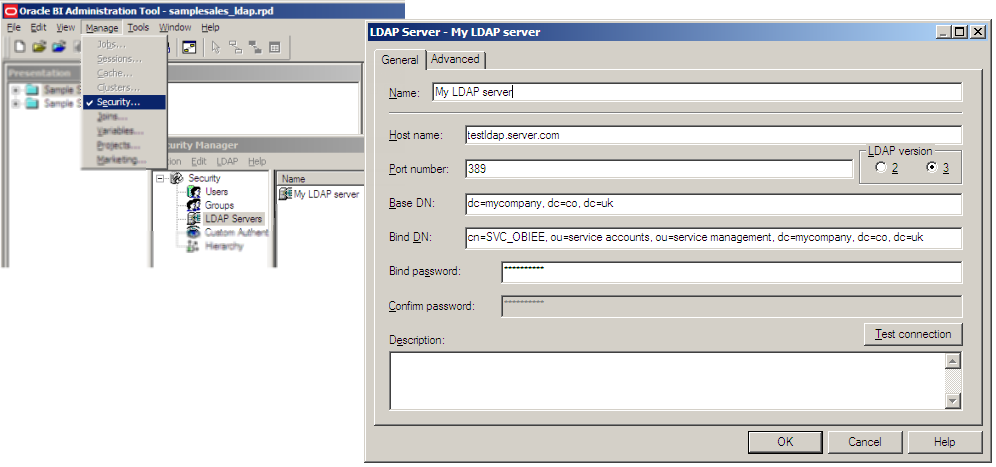Click the Description box scroll down arrow

pos(952,401)
